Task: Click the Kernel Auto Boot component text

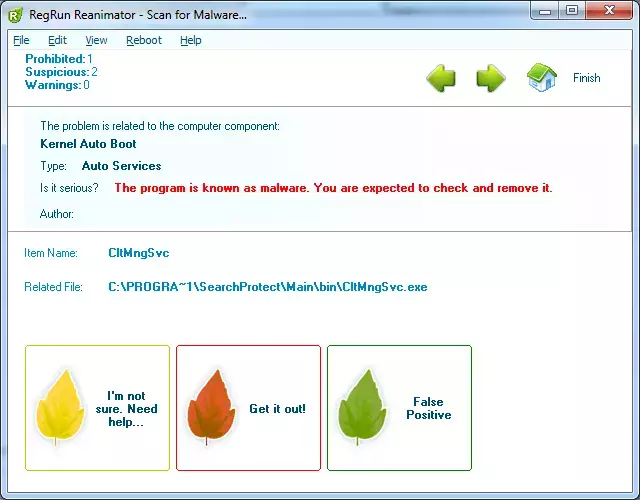Action: tap(88, 144)
